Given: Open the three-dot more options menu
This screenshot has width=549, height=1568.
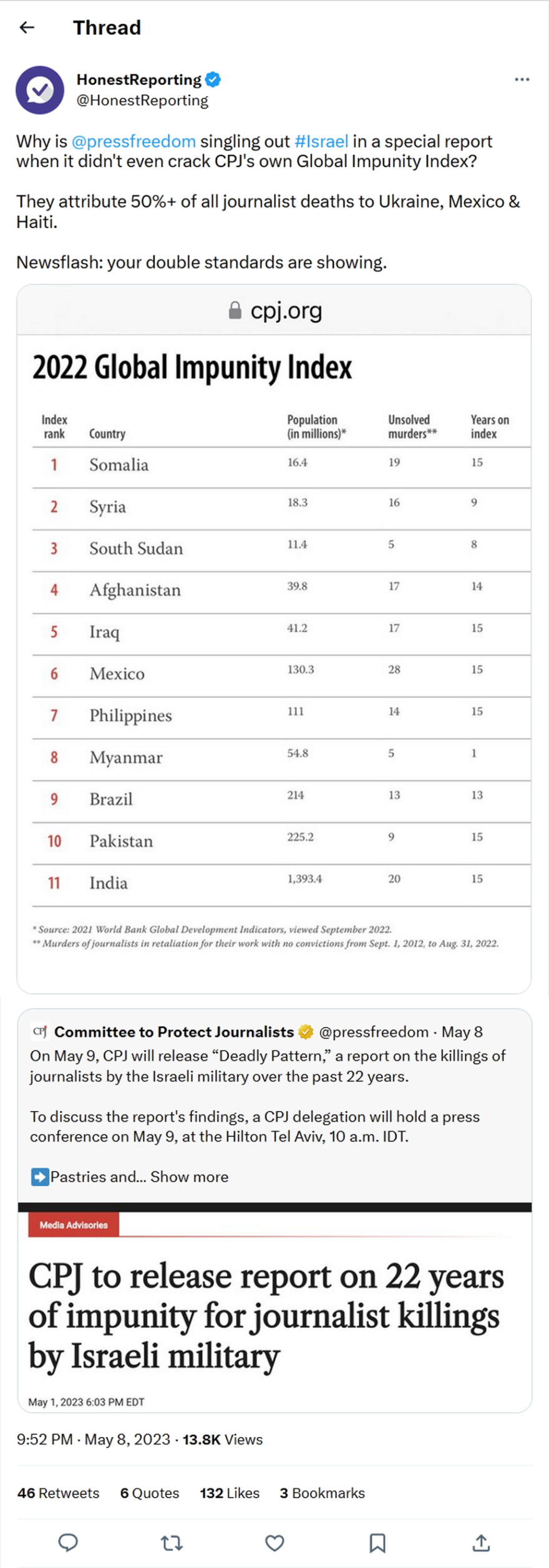Looking at the screenshot, I should pos(522,79).
